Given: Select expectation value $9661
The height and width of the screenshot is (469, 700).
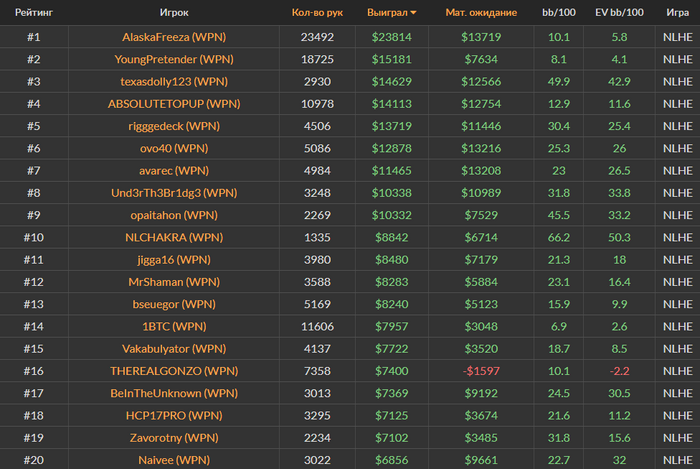Looking at the screenshot, I should click(x=481, y=460).
